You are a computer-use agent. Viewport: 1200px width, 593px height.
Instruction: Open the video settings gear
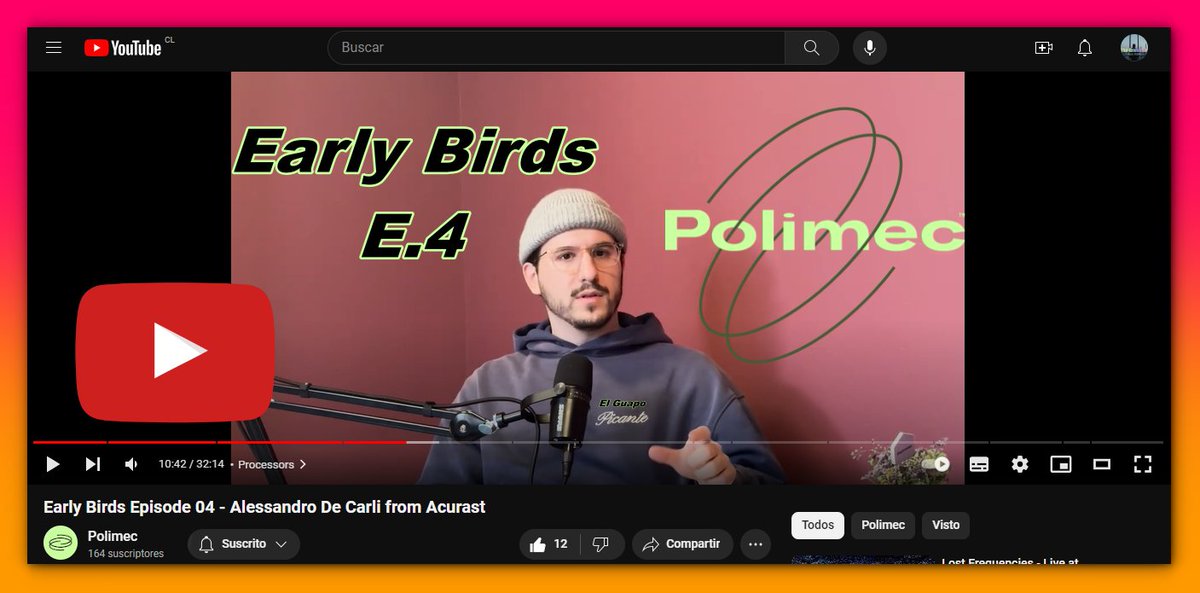[1019, 464]
